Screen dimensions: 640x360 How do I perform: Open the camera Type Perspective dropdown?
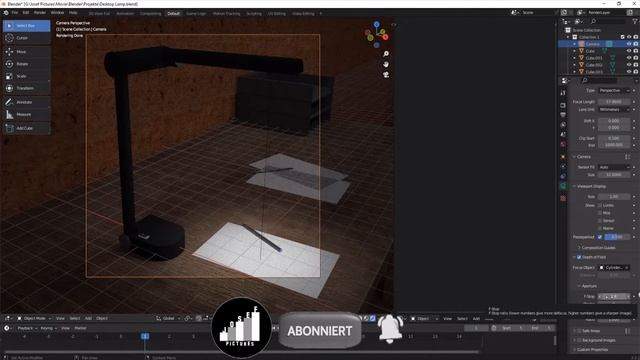click(x=614, y=91)
